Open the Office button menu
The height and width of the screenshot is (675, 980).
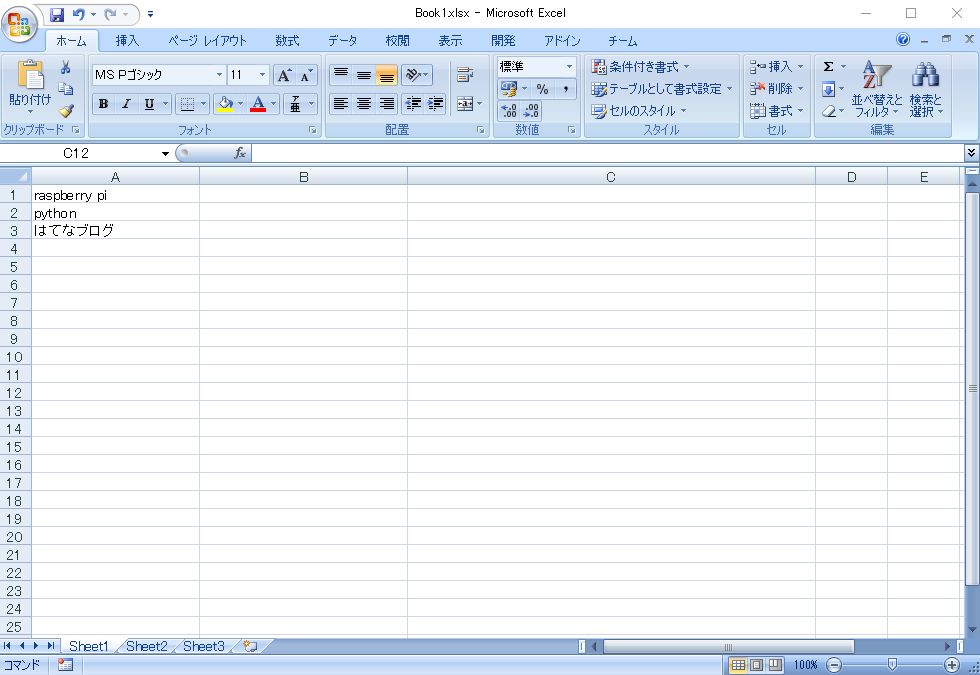[x=19, y=25]
